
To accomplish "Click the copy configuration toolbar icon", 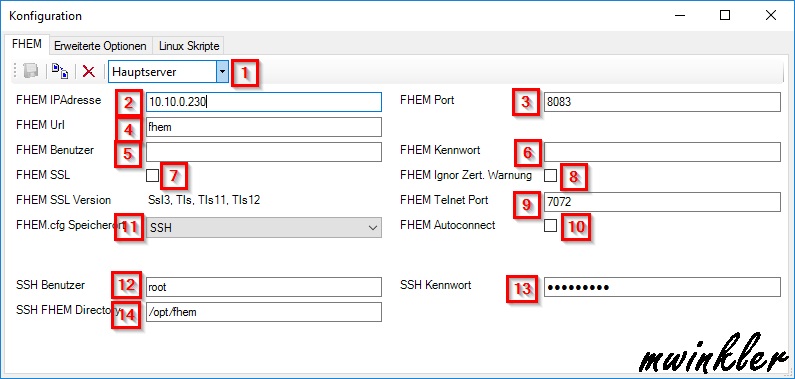I will click(x=60, y=71).
